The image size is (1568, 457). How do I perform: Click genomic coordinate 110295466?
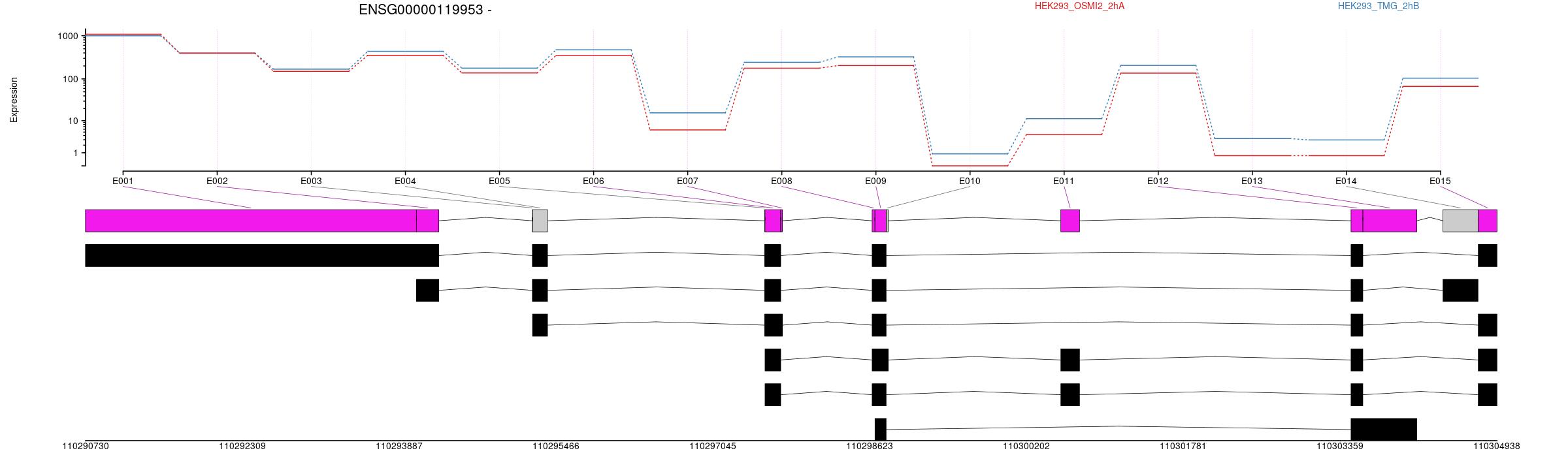tap(556, 447)
